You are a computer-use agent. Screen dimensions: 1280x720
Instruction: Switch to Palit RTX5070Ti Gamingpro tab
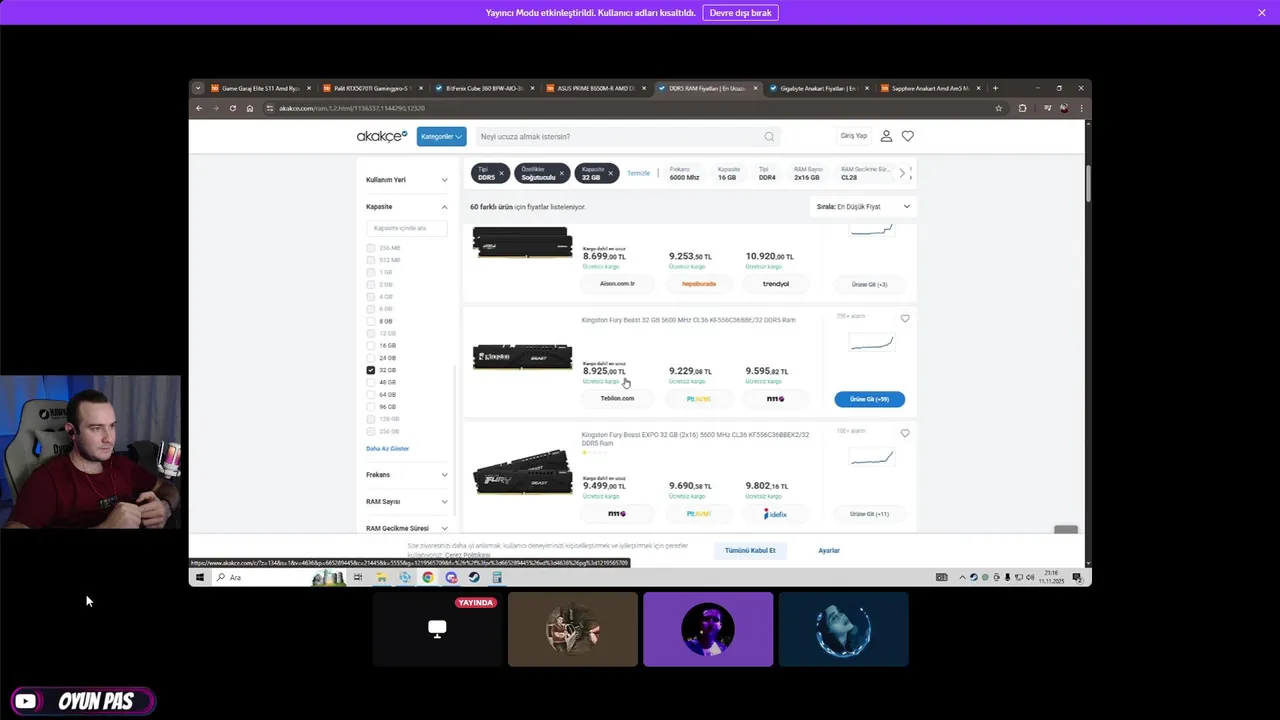371,88
